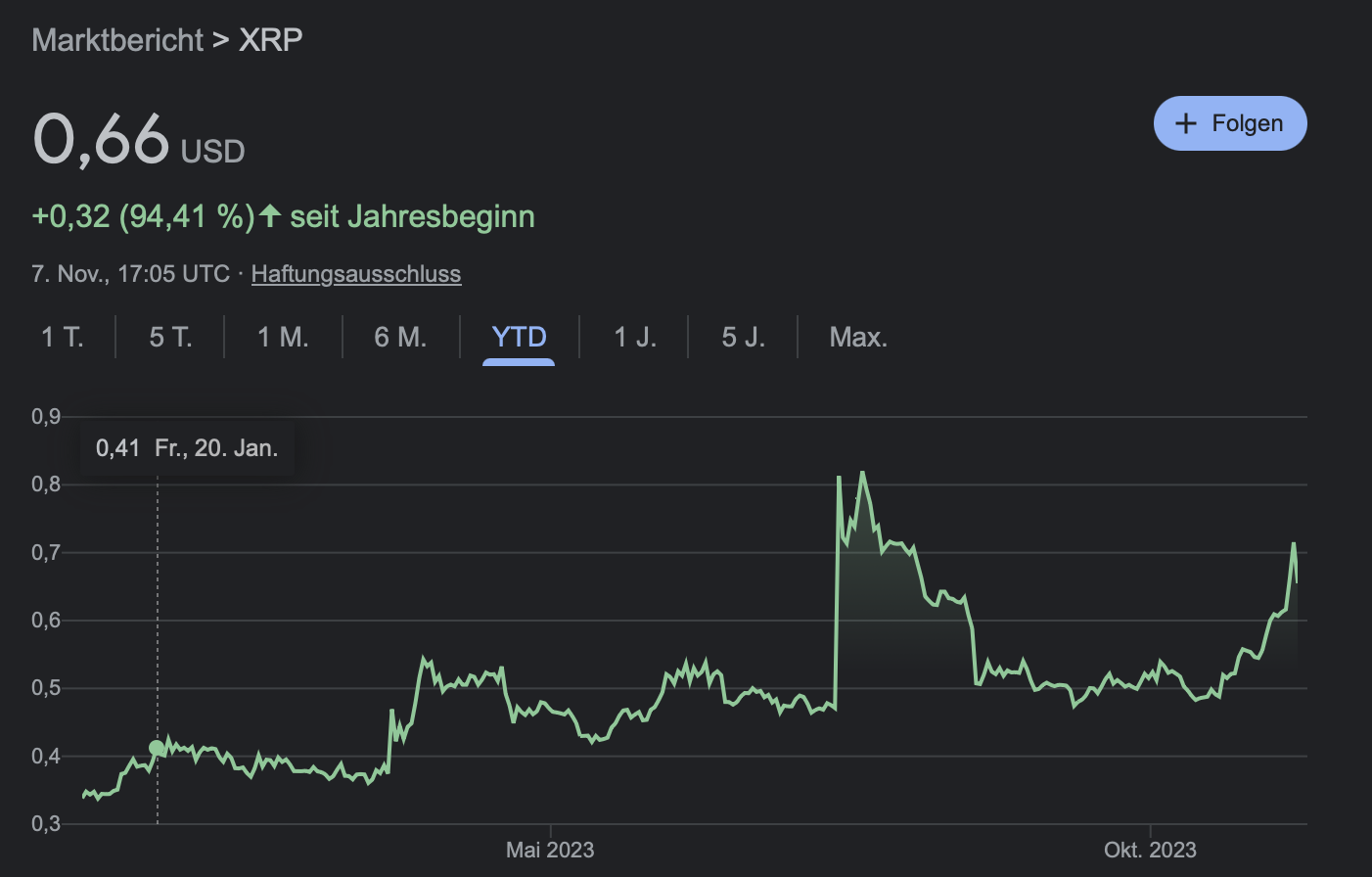
Task: Switch to the 1 M. range tab
Action: point(283,338)
